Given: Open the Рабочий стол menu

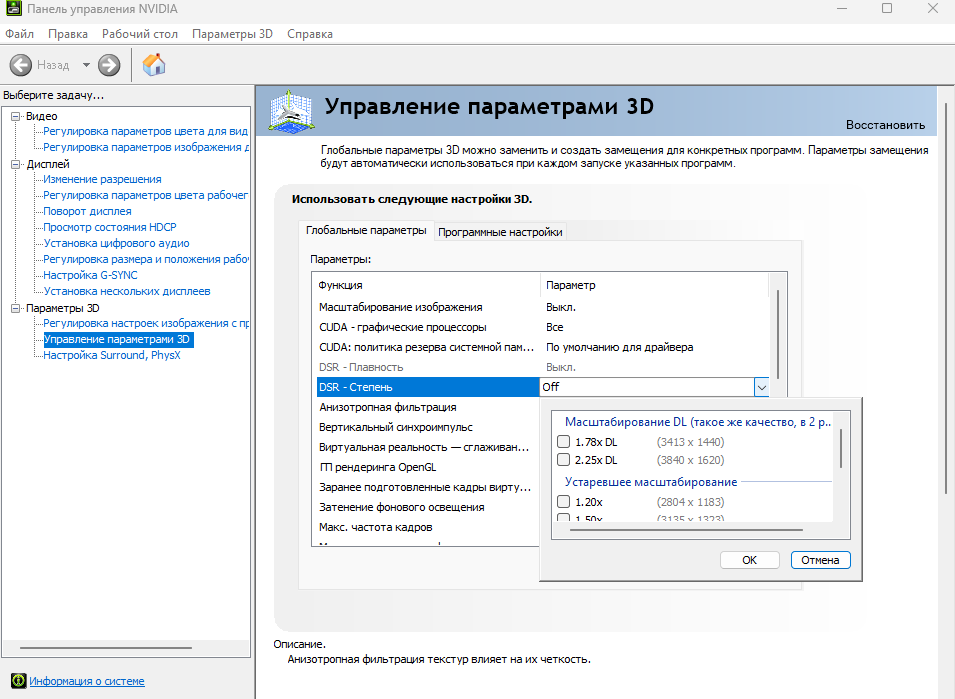Looking at the screenshot, I should (x=139, y=34).
